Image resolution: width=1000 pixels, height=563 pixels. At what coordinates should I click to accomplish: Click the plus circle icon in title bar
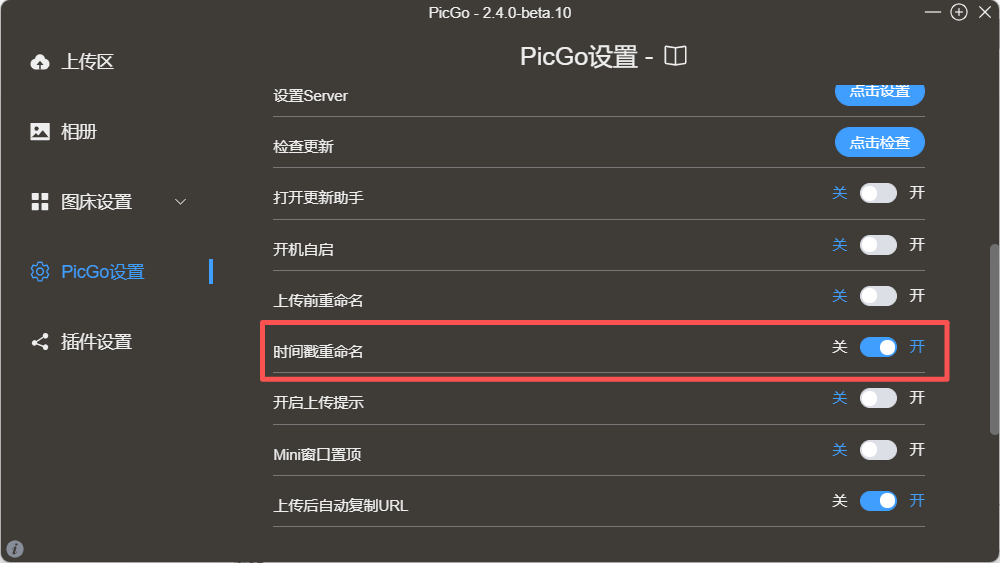pyautogui.click(x=959, y=13)
